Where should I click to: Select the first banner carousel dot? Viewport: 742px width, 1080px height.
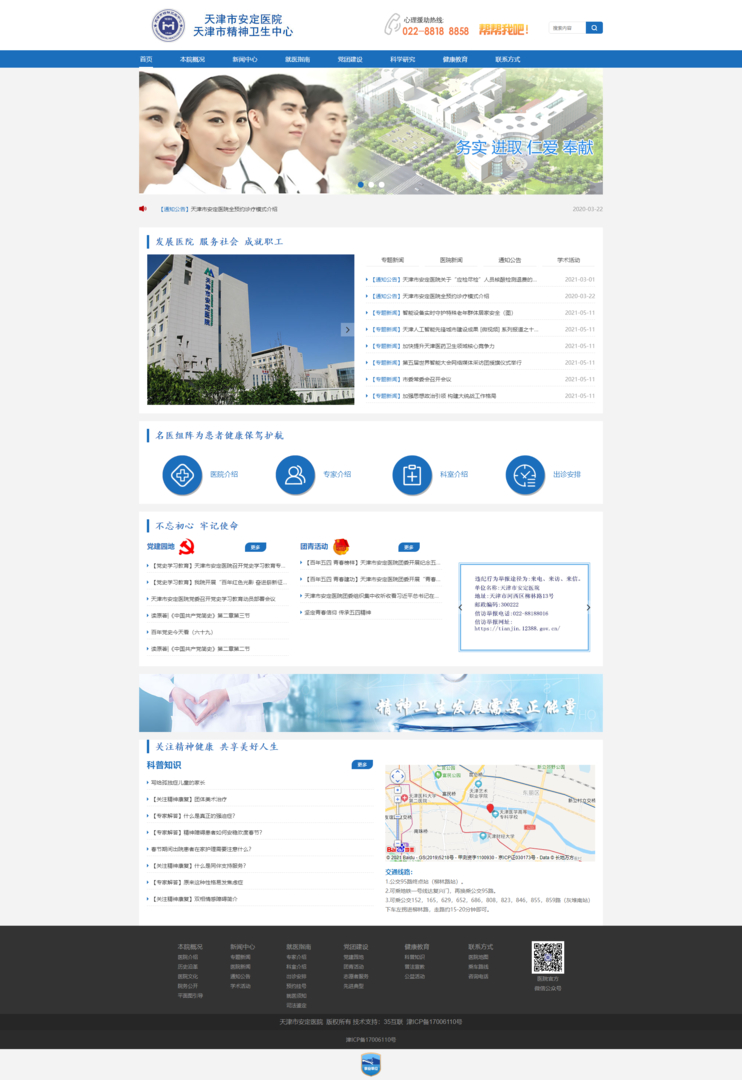(x=361, y=185)
